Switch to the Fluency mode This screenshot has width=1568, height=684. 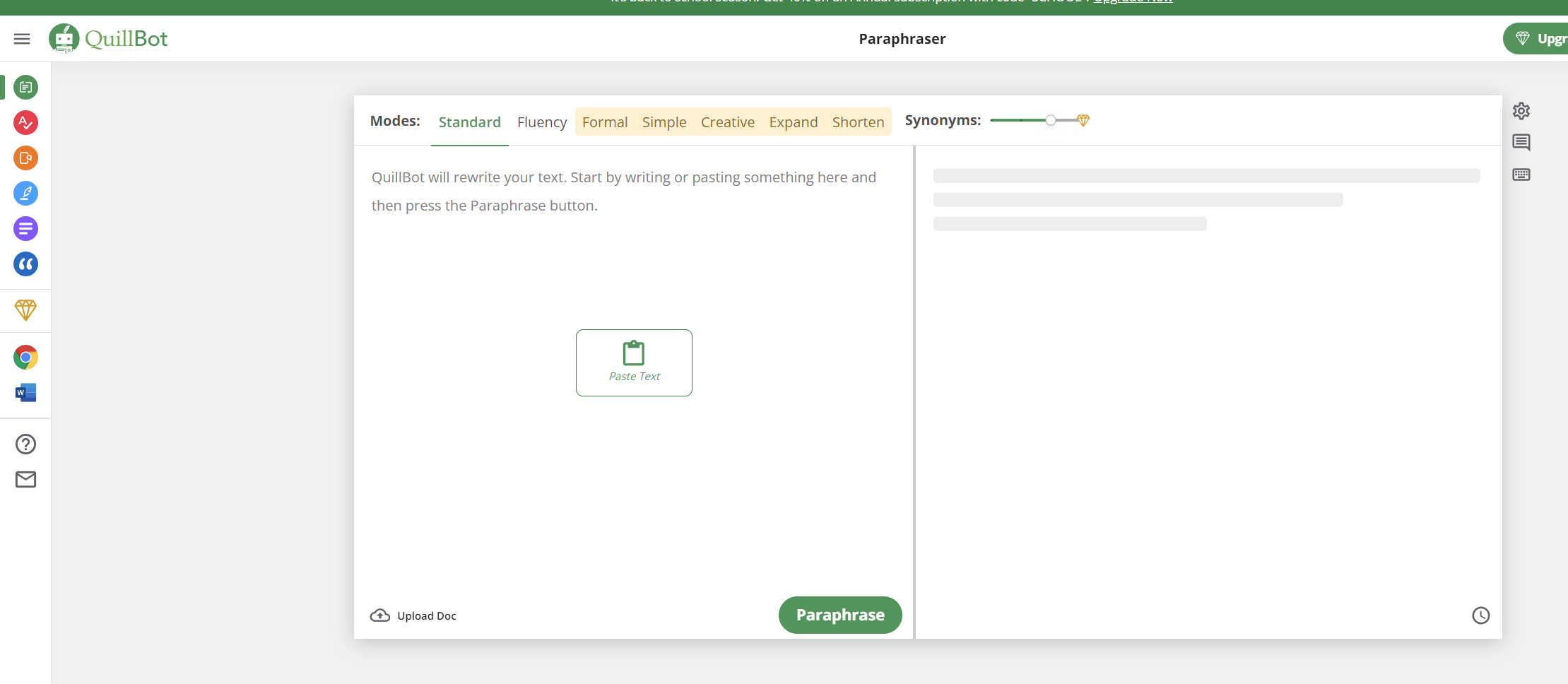click(x=542, y=122)
